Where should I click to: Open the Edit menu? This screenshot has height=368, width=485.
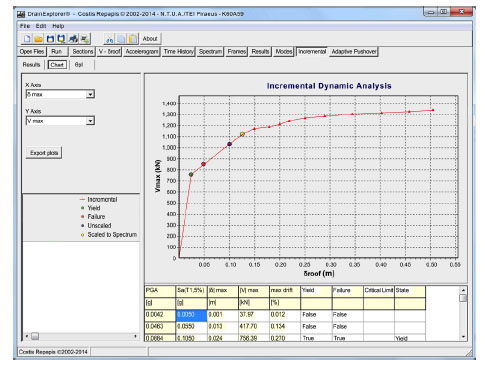click(41, 26)
